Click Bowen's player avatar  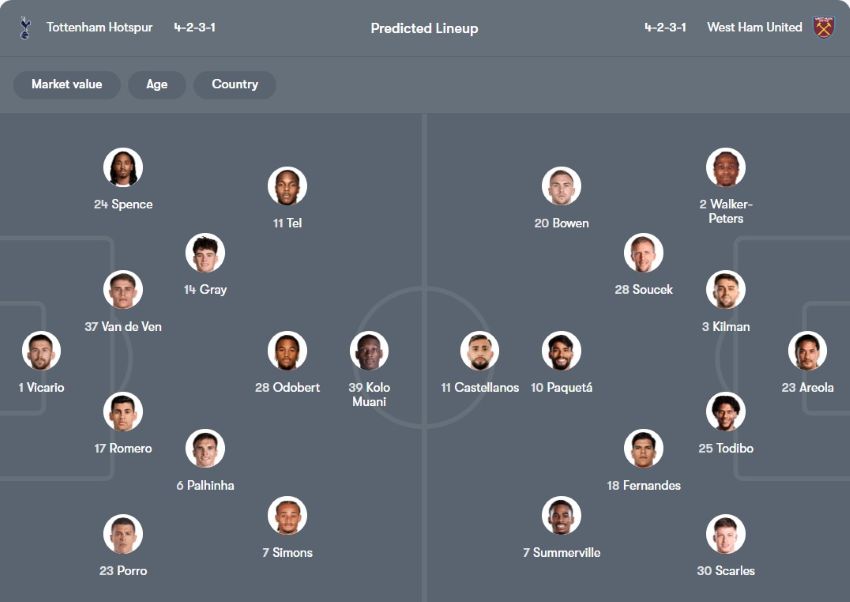(x=562, y=187)
